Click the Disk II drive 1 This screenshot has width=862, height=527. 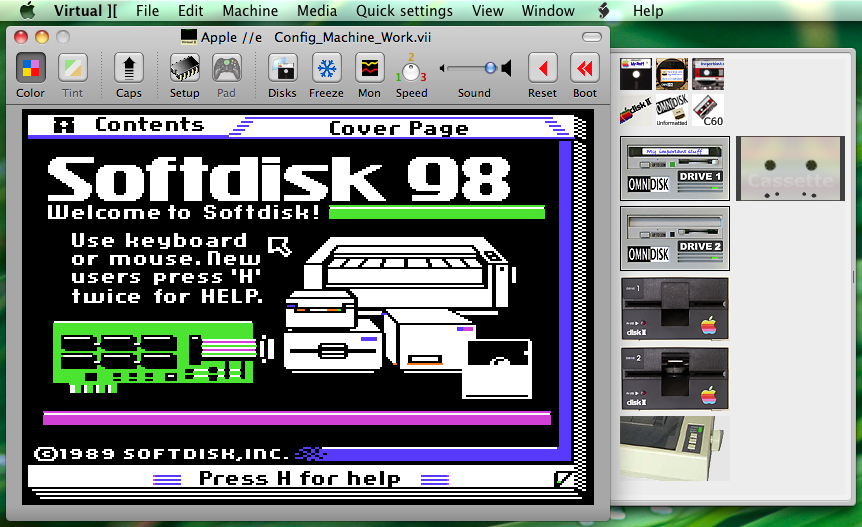(x=675, y=309)
